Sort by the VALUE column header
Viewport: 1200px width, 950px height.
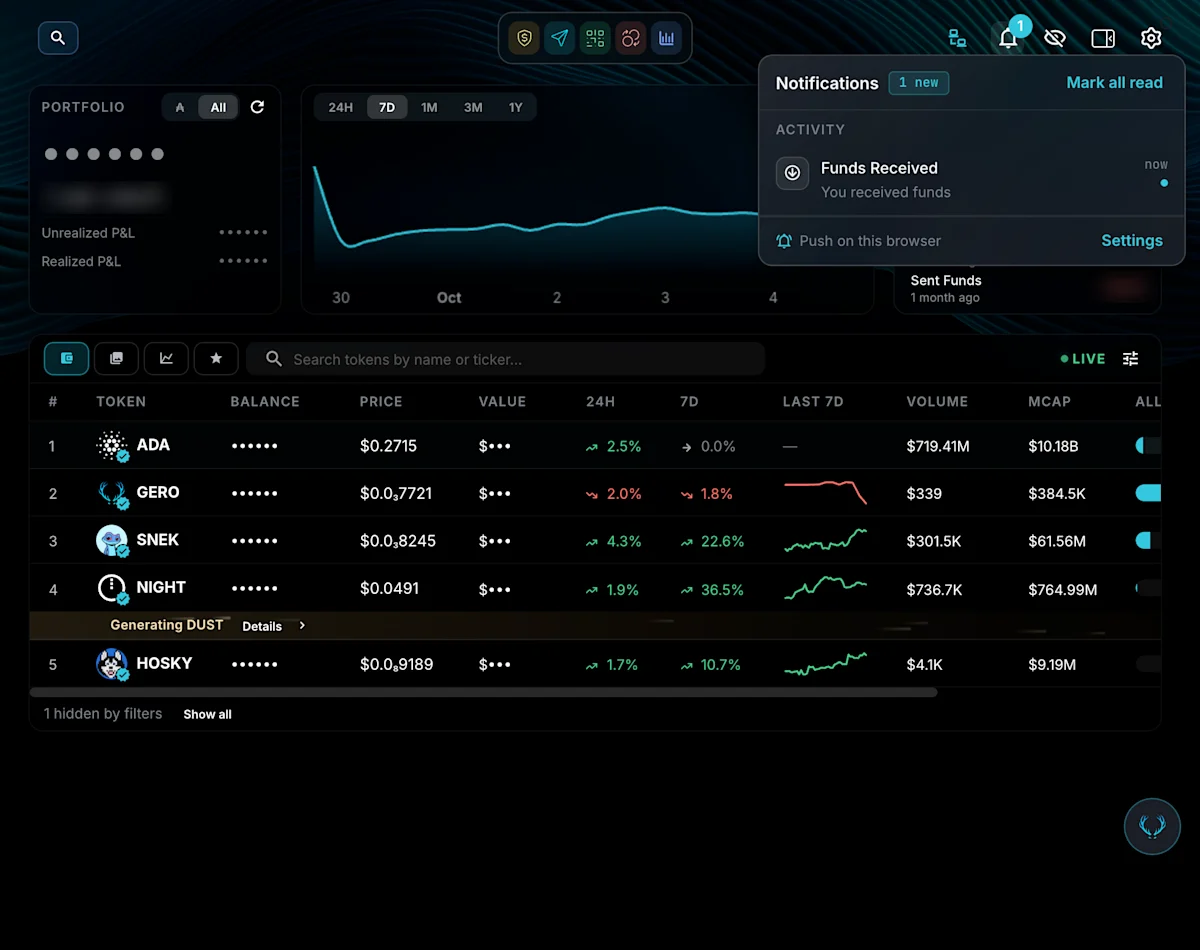pyautogui.click(x=502, y=401)
